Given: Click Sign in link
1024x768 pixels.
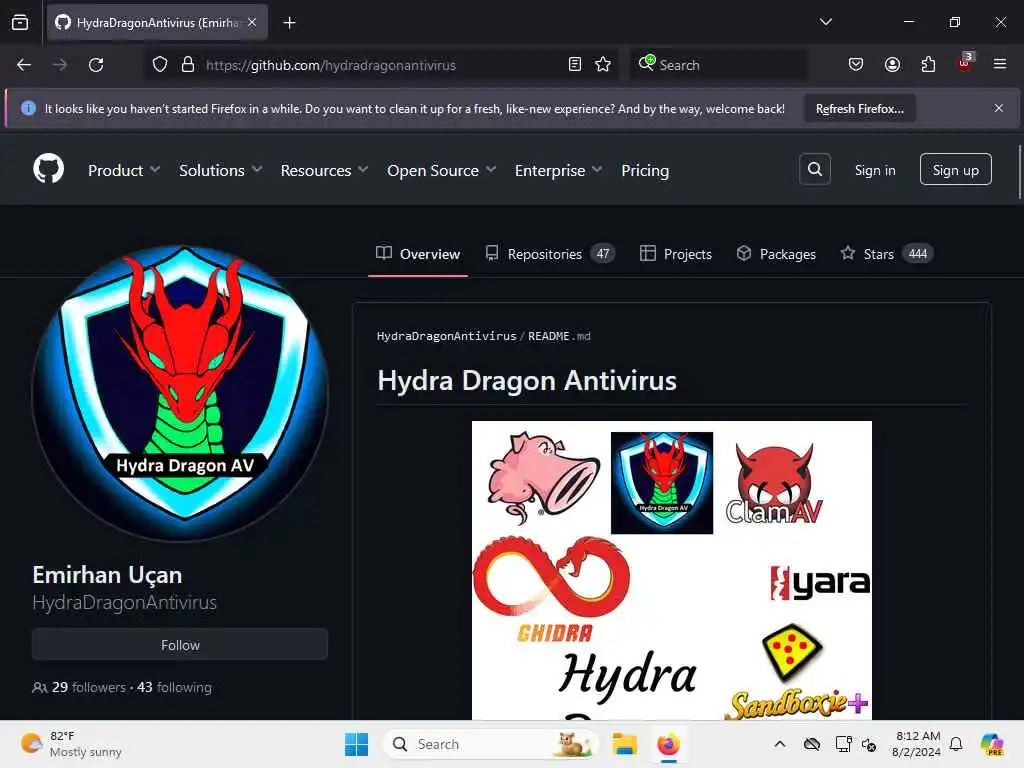Looking at the screenshot, I should coord(875,170).
